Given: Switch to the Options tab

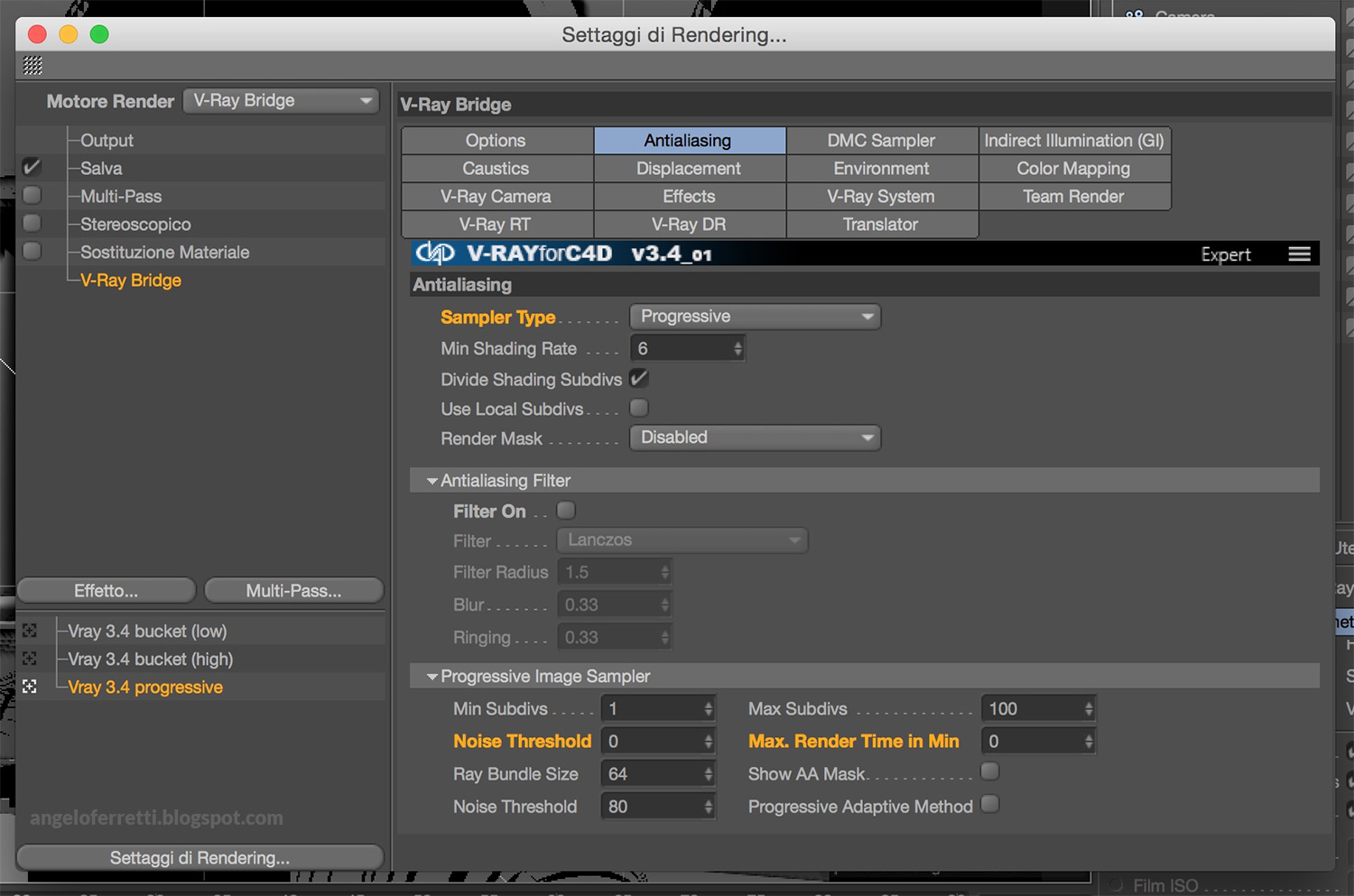Looking at the screenshot, I should [496, 140].
